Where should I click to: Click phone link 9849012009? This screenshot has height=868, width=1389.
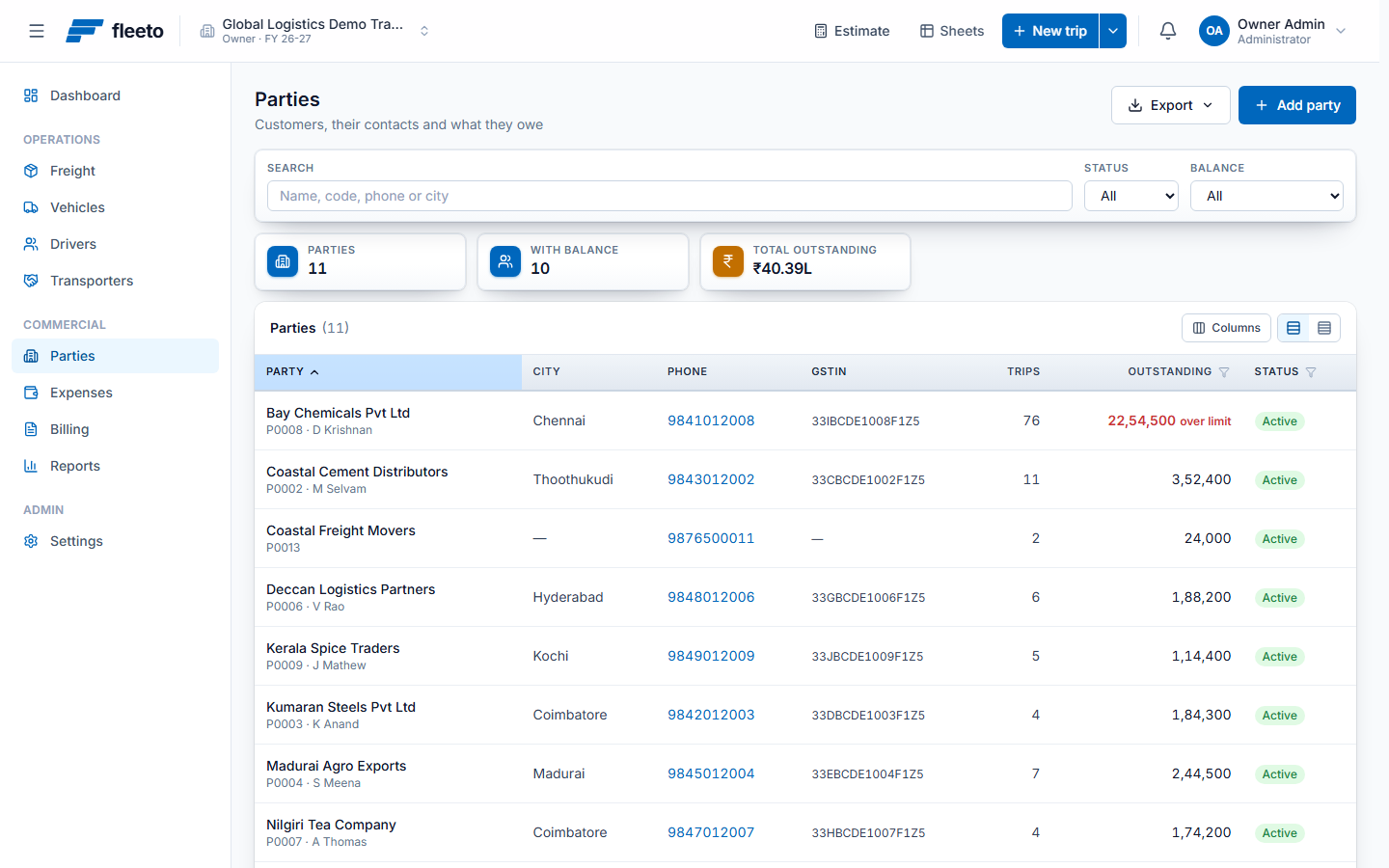tap(711, 656)
